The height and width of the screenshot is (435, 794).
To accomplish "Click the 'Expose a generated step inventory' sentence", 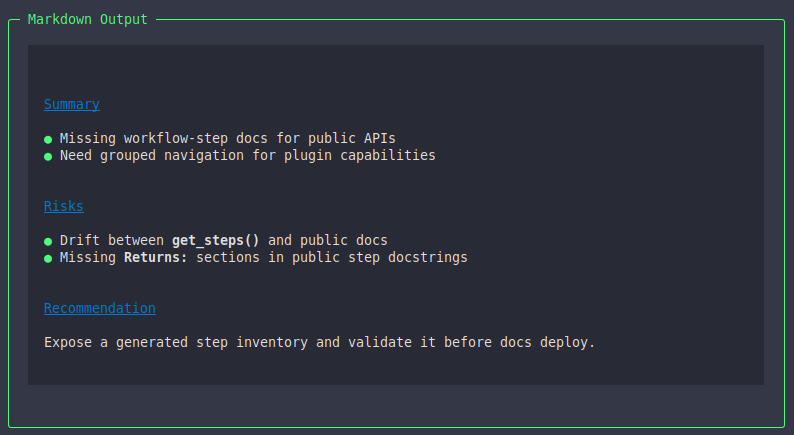I will click(x=319, y=342).
